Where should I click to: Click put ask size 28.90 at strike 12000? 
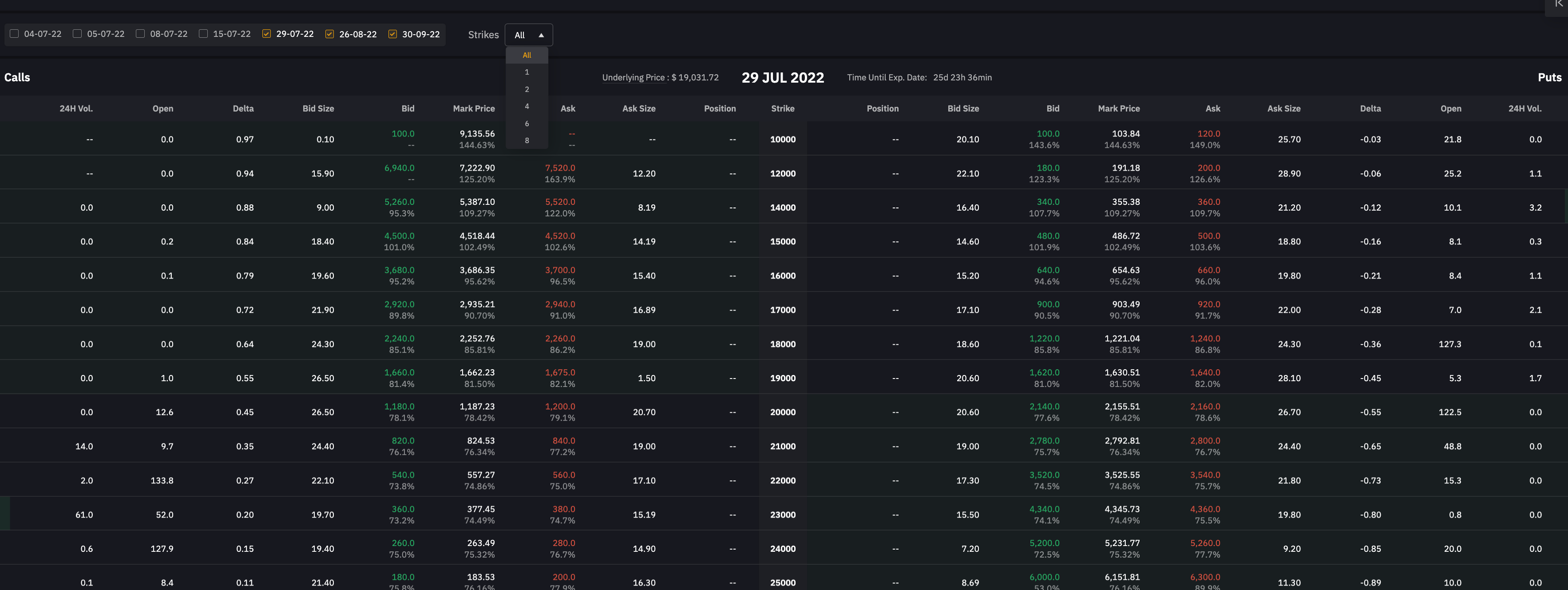pos(1289,174)
